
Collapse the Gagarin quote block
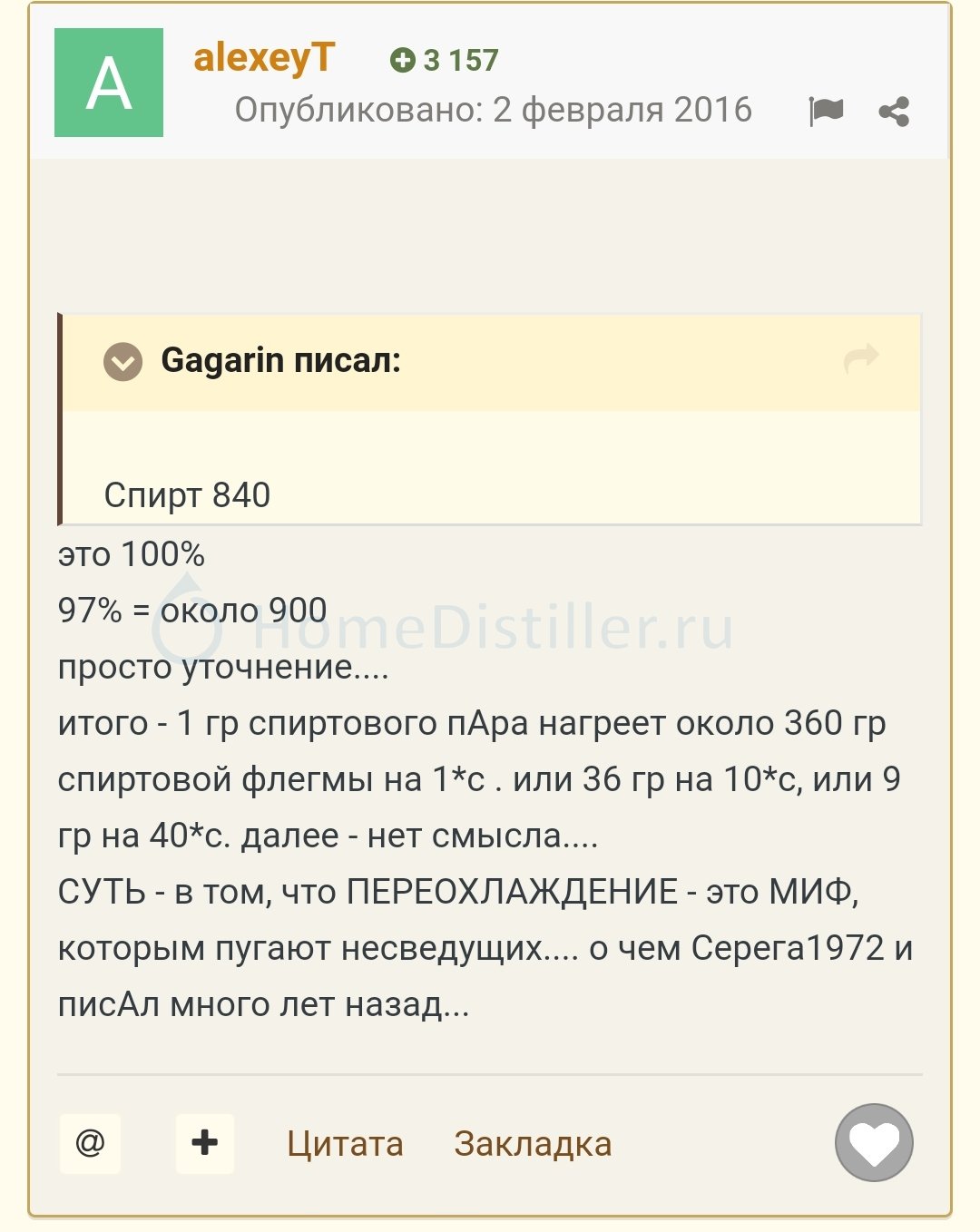click(x=122, y=362)
